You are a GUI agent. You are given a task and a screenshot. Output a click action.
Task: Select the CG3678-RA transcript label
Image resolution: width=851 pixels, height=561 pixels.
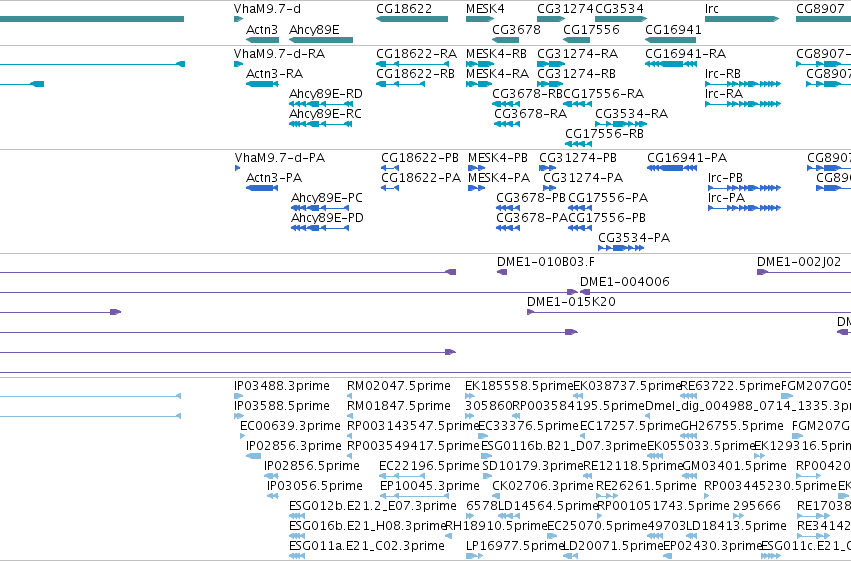click(530, 114)
